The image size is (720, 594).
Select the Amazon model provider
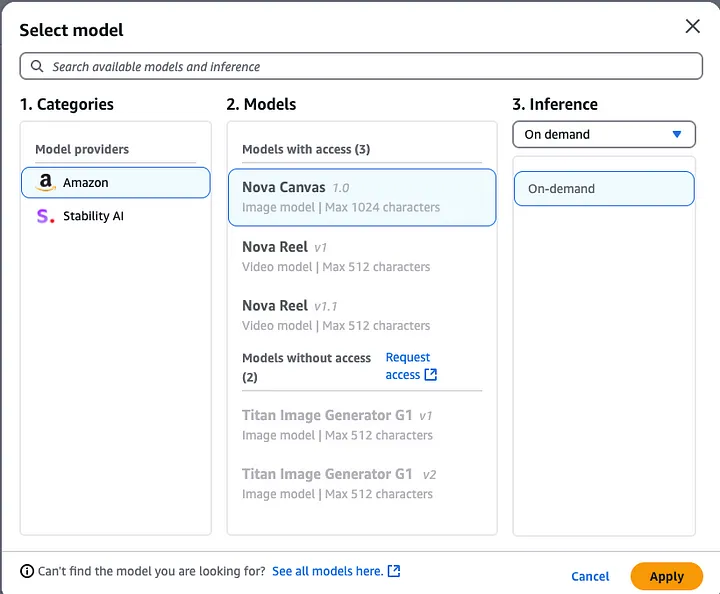pyautogui.click(x=116, y=183)
